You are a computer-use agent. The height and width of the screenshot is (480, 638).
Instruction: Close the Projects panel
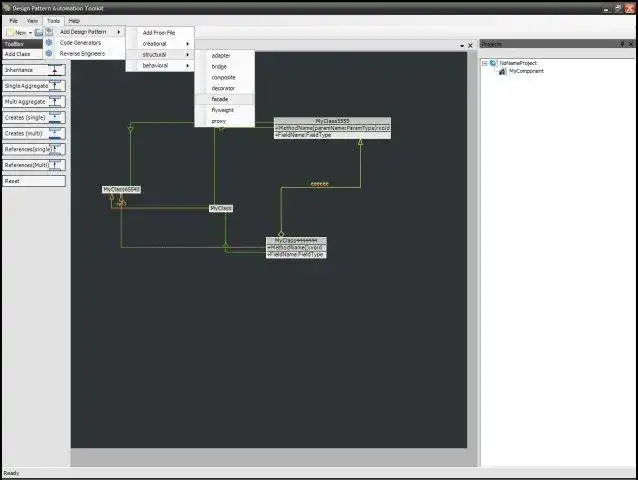point(631,44)
